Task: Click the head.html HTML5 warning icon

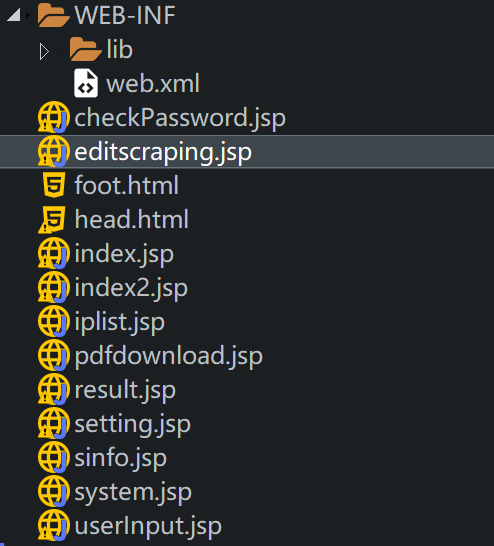Action: [52, 219]
